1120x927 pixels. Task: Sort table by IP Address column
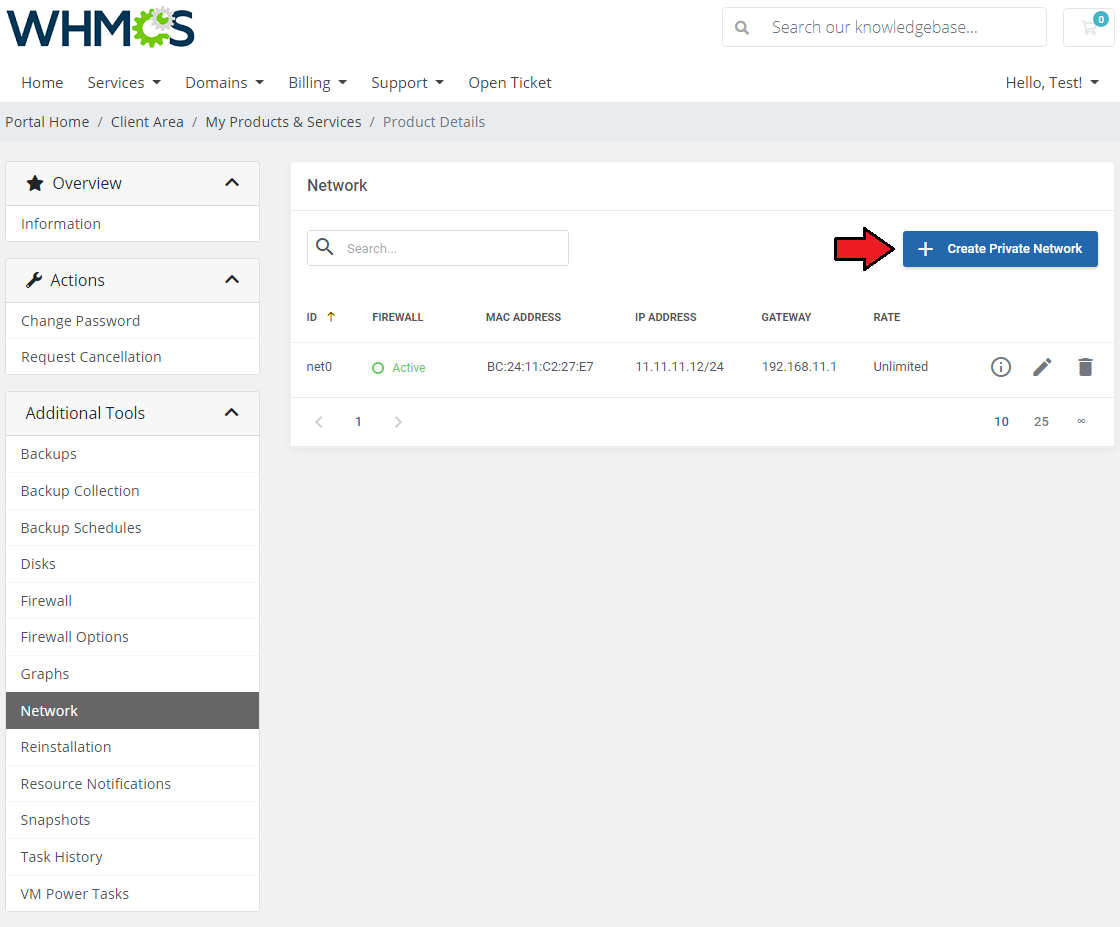pos(666,317)
